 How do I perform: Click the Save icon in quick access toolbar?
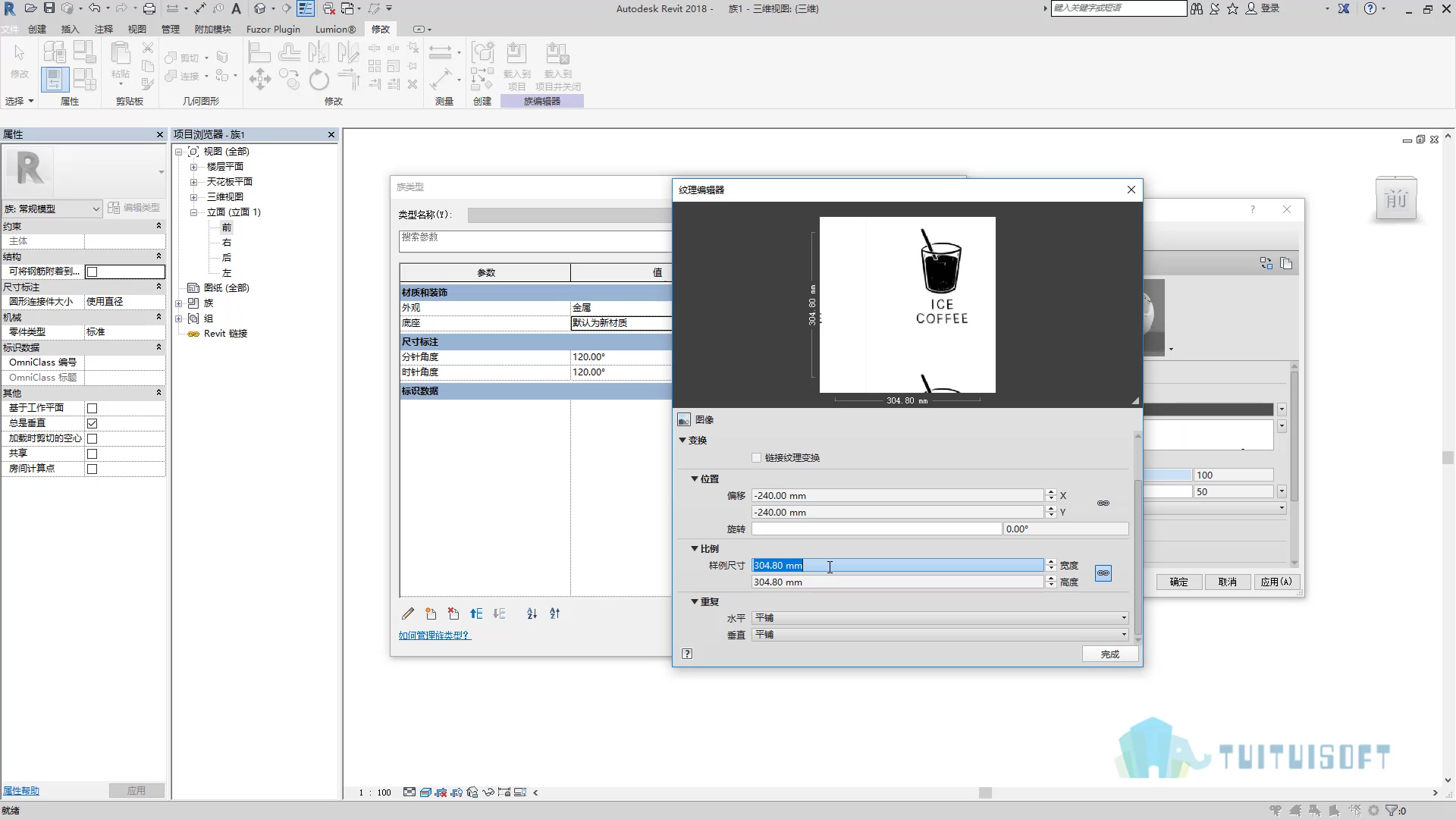coord(49,8)
